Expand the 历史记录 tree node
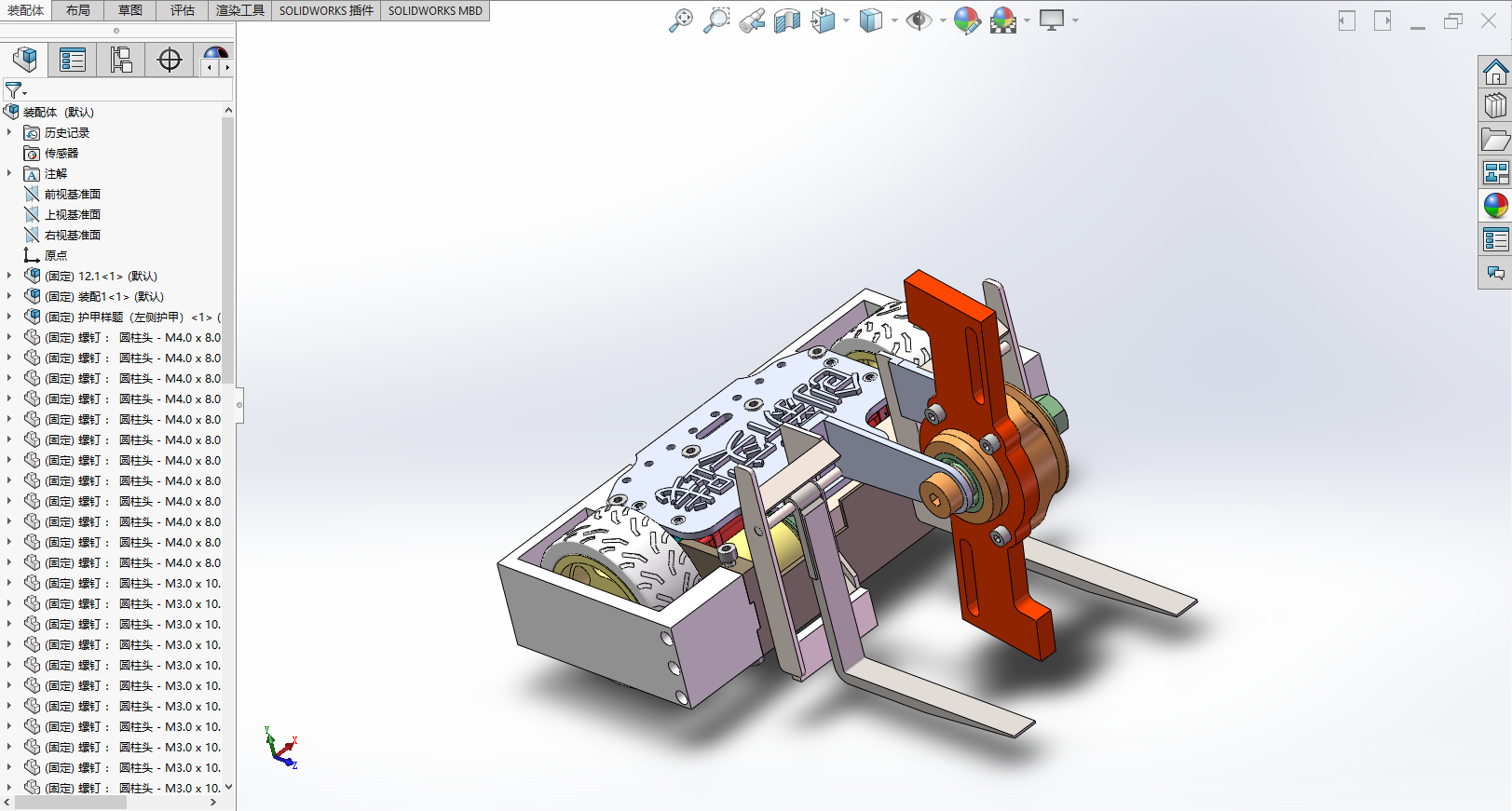 [x=9, y=132]
